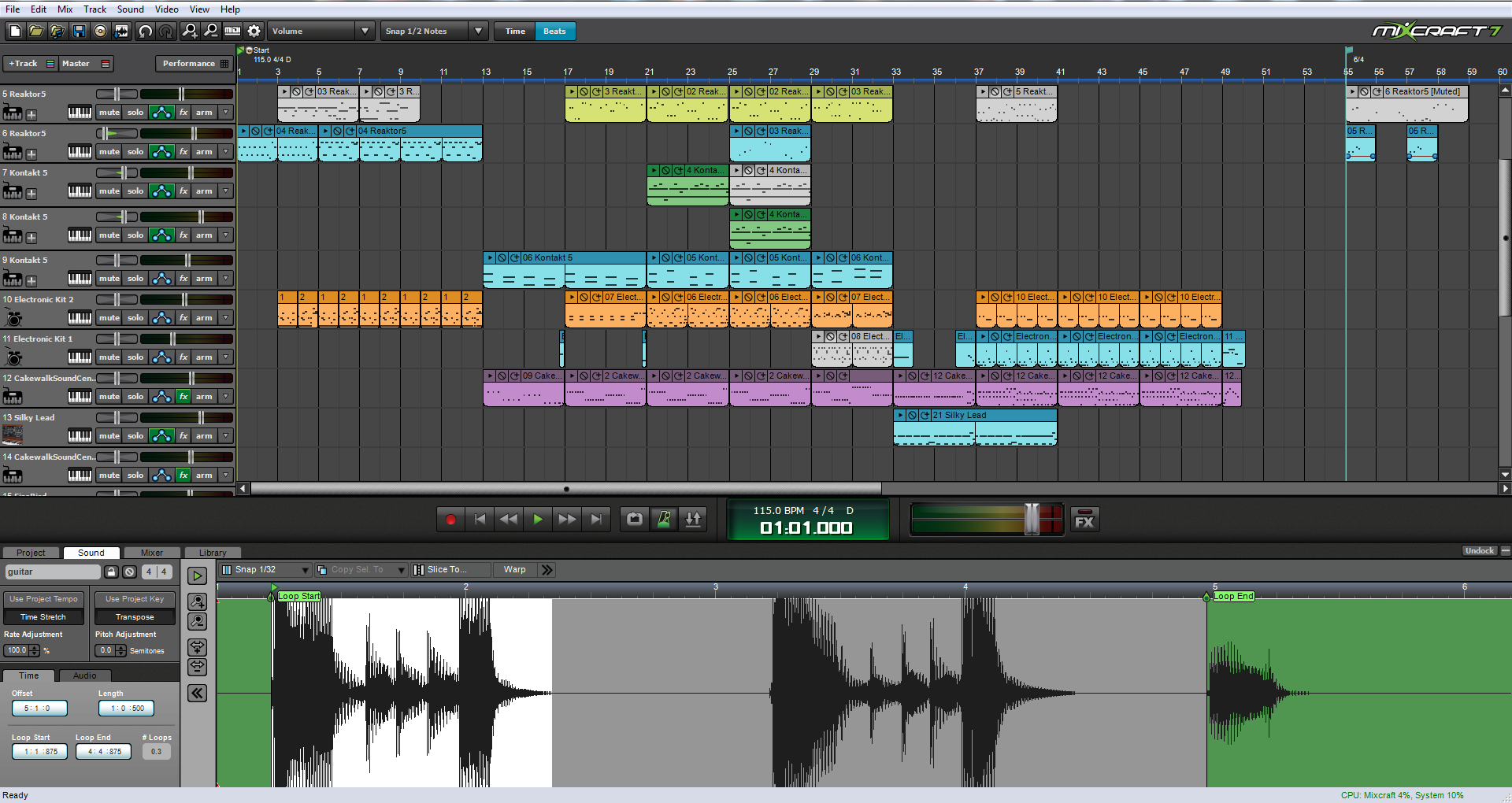
Task: Undo the last action in the toolbar
Action: tap(145, 31)
